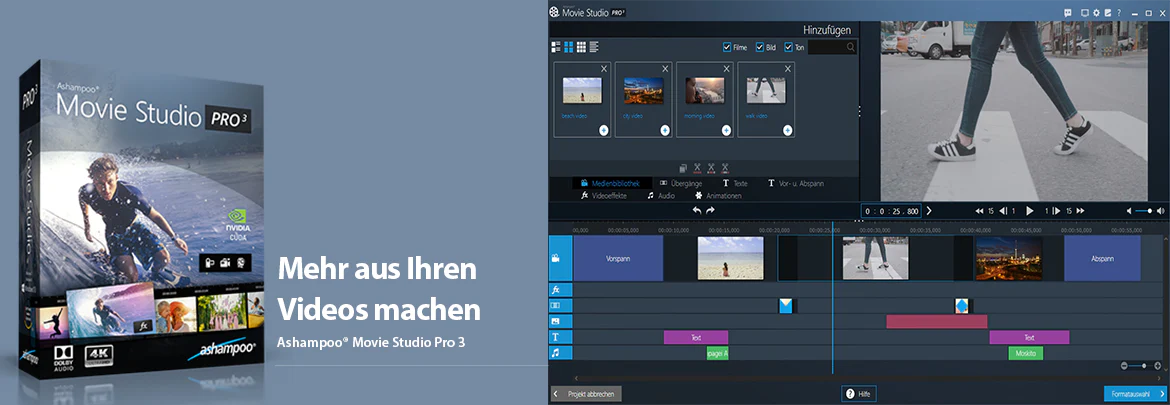Fast forward 15 frames
Screen dimensions: 1170x405
click(1080, 211)
